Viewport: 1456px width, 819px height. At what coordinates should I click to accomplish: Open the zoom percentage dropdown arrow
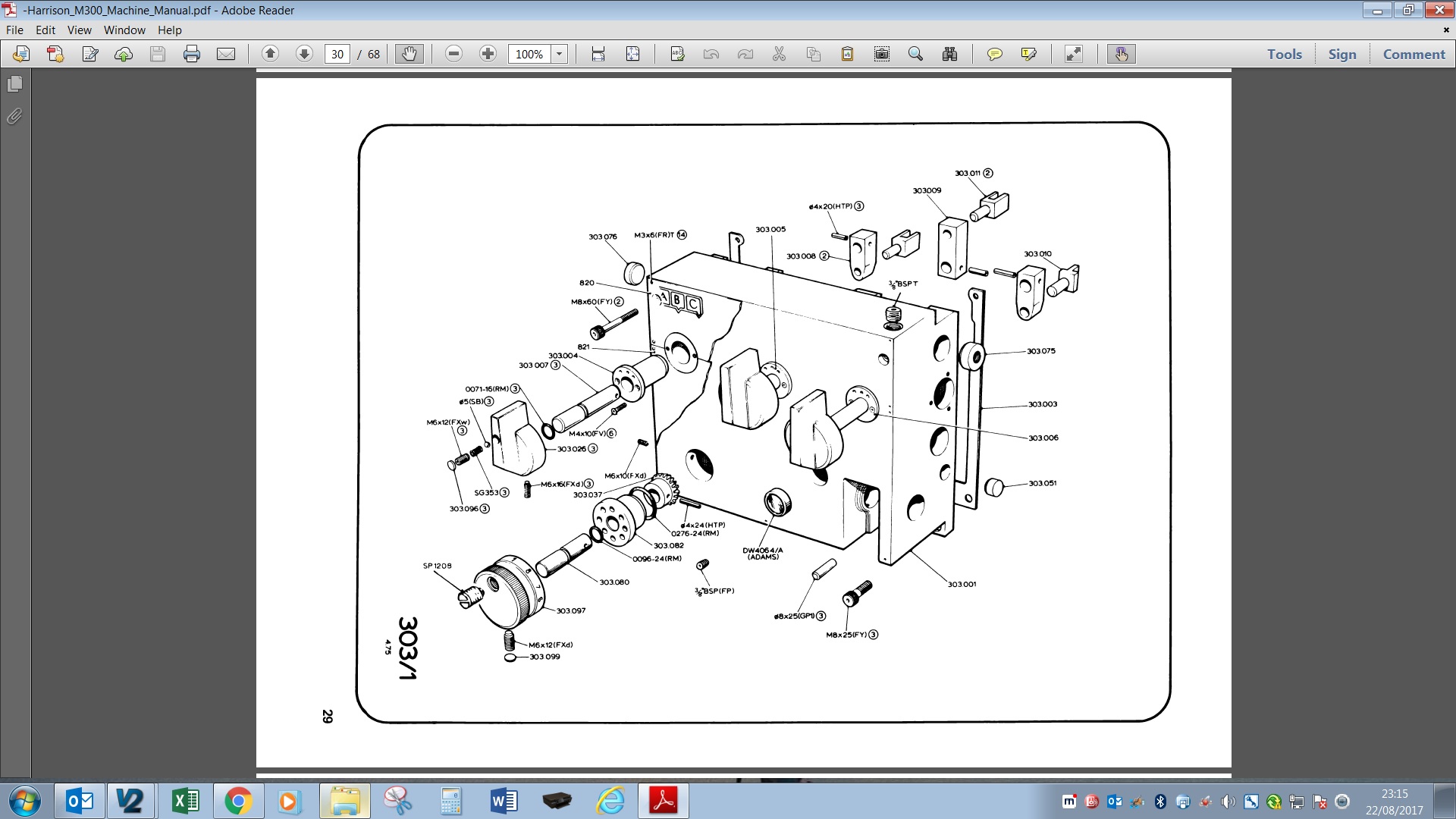coord(560,54)
